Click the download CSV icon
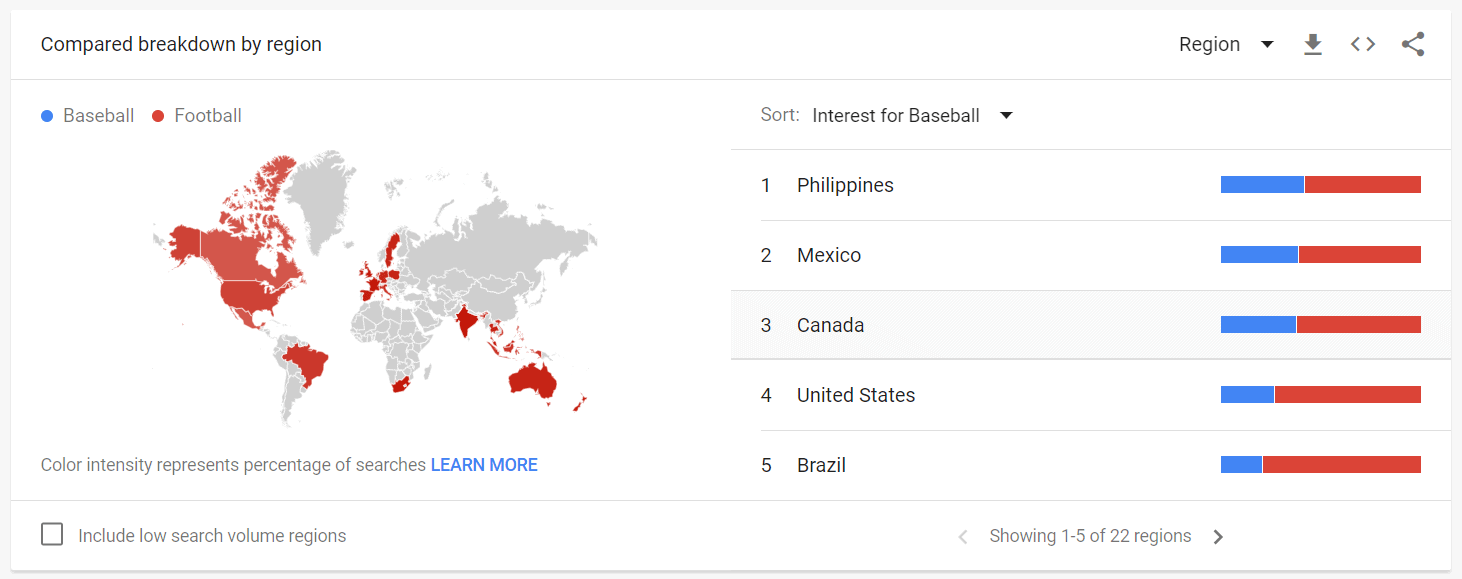 pyautogui.click(x=1312, y=44)
